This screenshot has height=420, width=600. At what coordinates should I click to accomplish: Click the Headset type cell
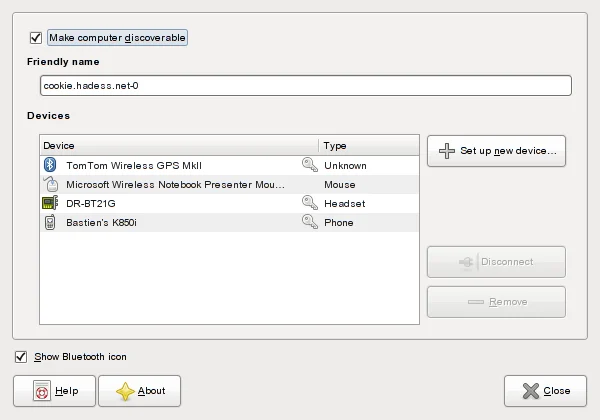[x=345, y=203]
